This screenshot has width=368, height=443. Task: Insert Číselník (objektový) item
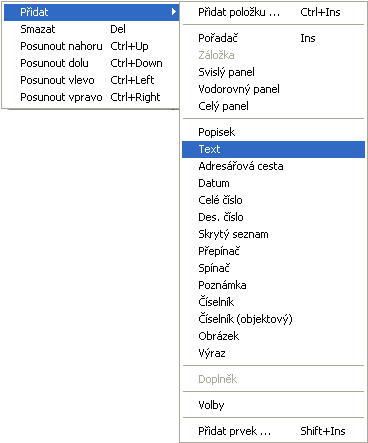coord(273,319)
